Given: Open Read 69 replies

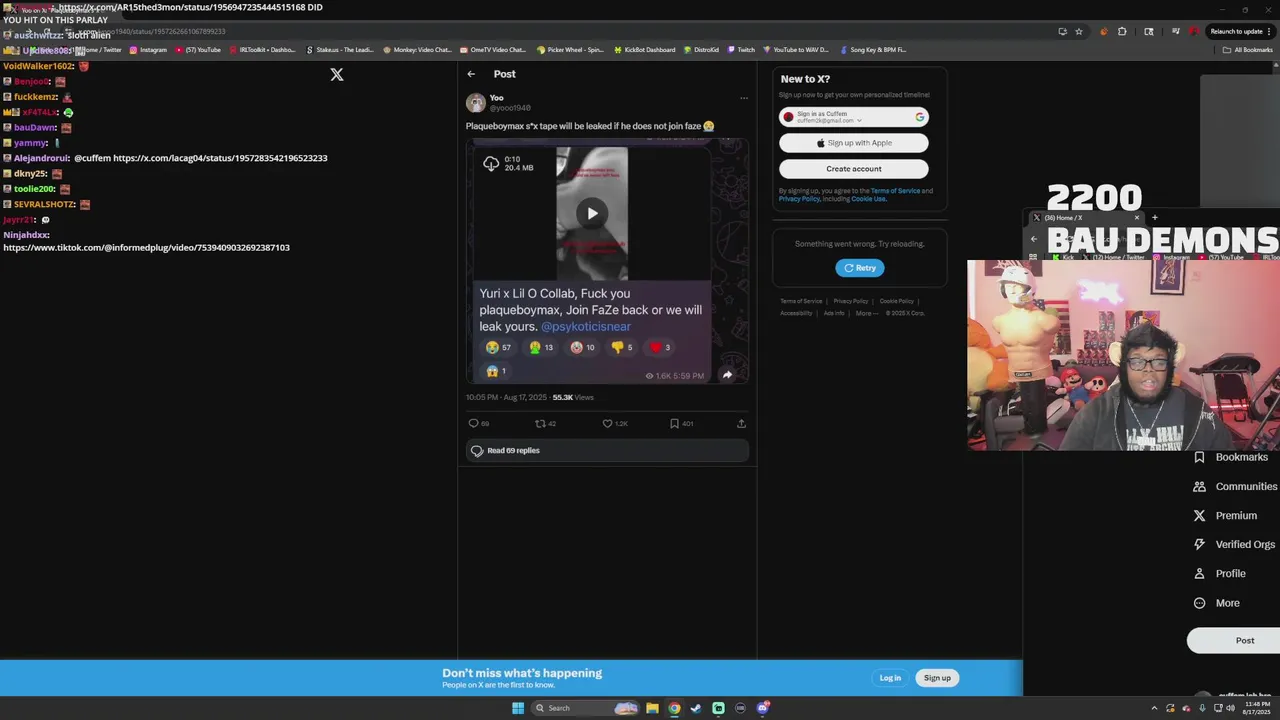Looking at the screenshot, I should (608, 451).
